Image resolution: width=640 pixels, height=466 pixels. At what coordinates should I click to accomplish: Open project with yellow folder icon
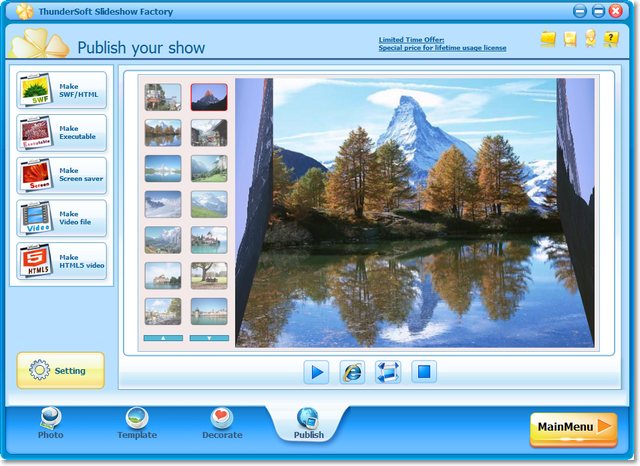pos(548,39)
